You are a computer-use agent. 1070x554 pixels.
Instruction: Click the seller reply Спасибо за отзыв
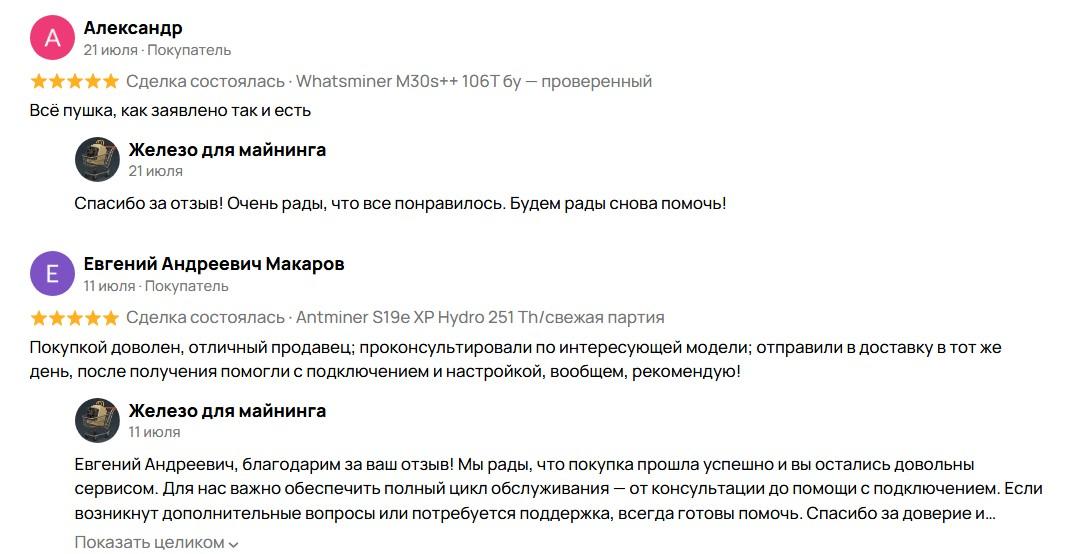[x=400, y=203]
